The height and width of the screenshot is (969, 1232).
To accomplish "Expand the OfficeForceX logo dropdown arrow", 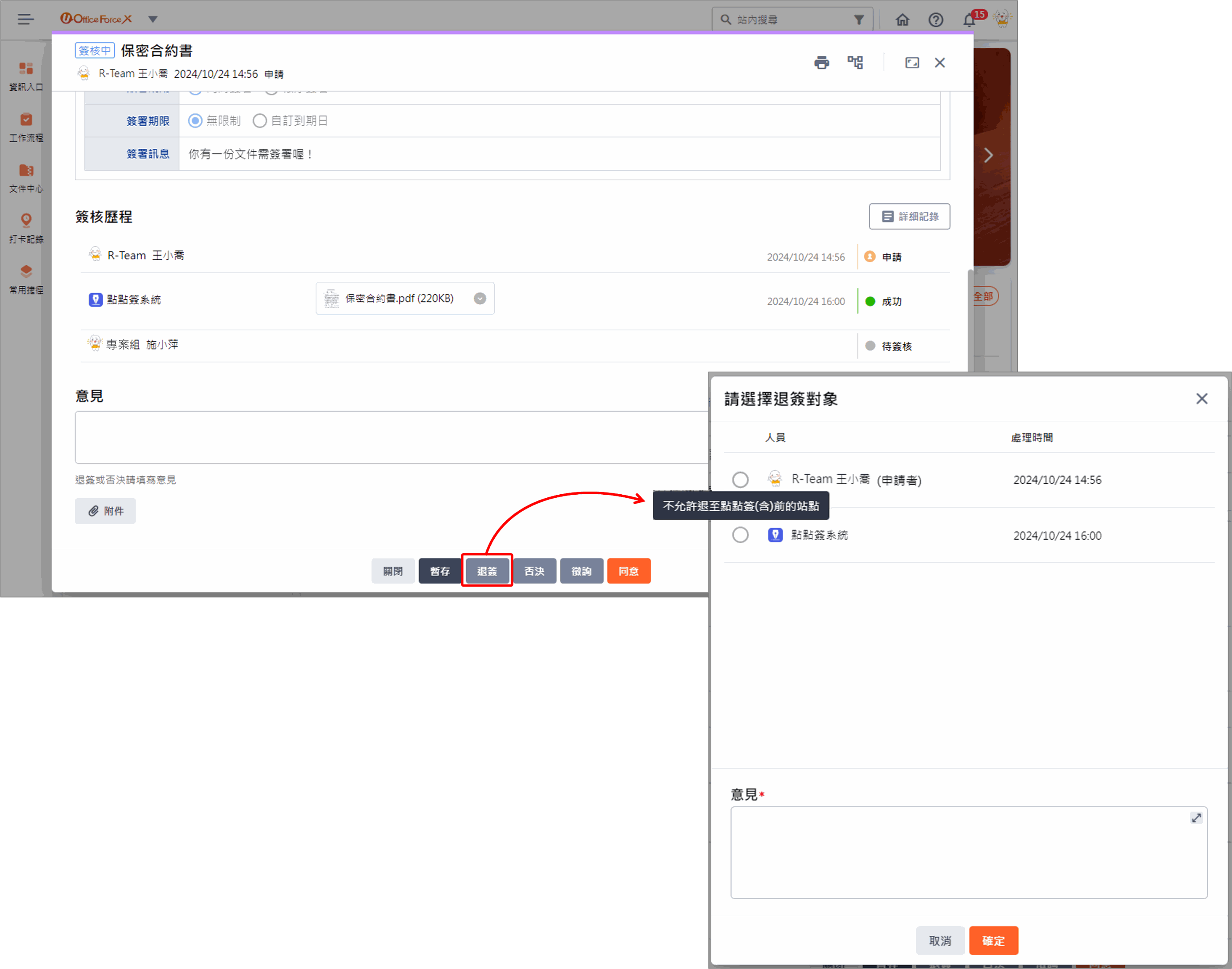I will tap(153, 19).
